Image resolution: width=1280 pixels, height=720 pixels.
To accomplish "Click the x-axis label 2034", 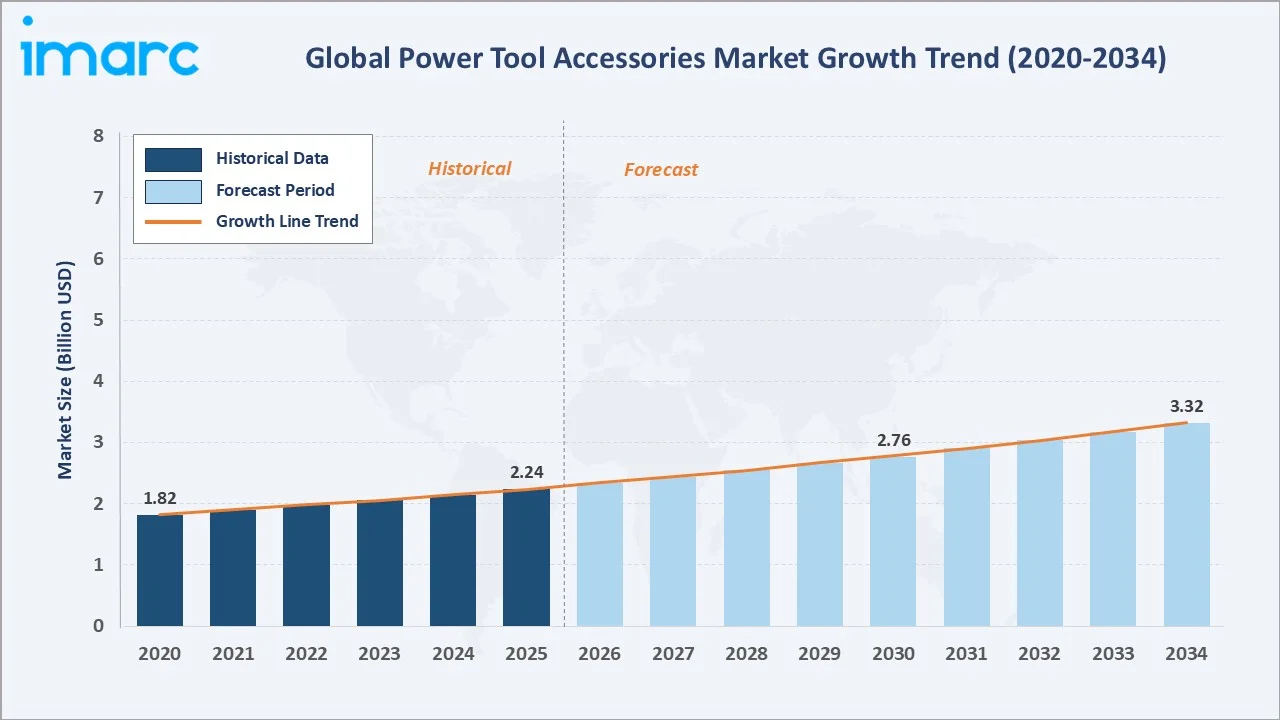I will (x=1186, y=653).
